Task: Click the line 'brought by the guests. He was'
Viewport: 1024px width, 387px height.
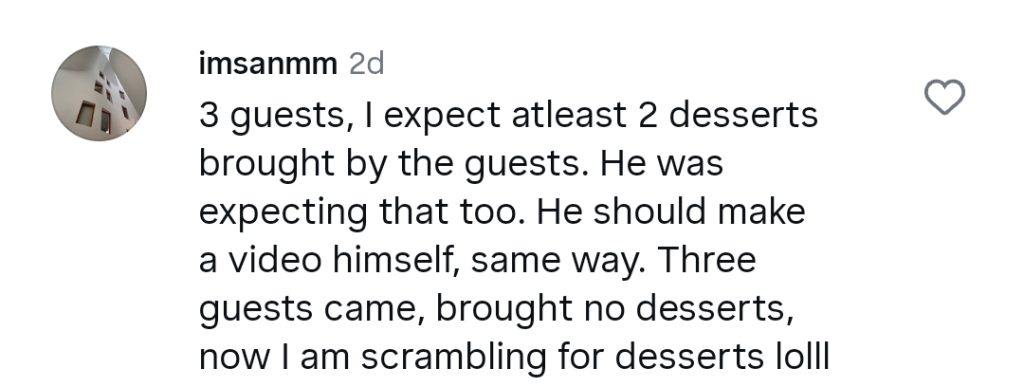Action: tap(461, 164)
